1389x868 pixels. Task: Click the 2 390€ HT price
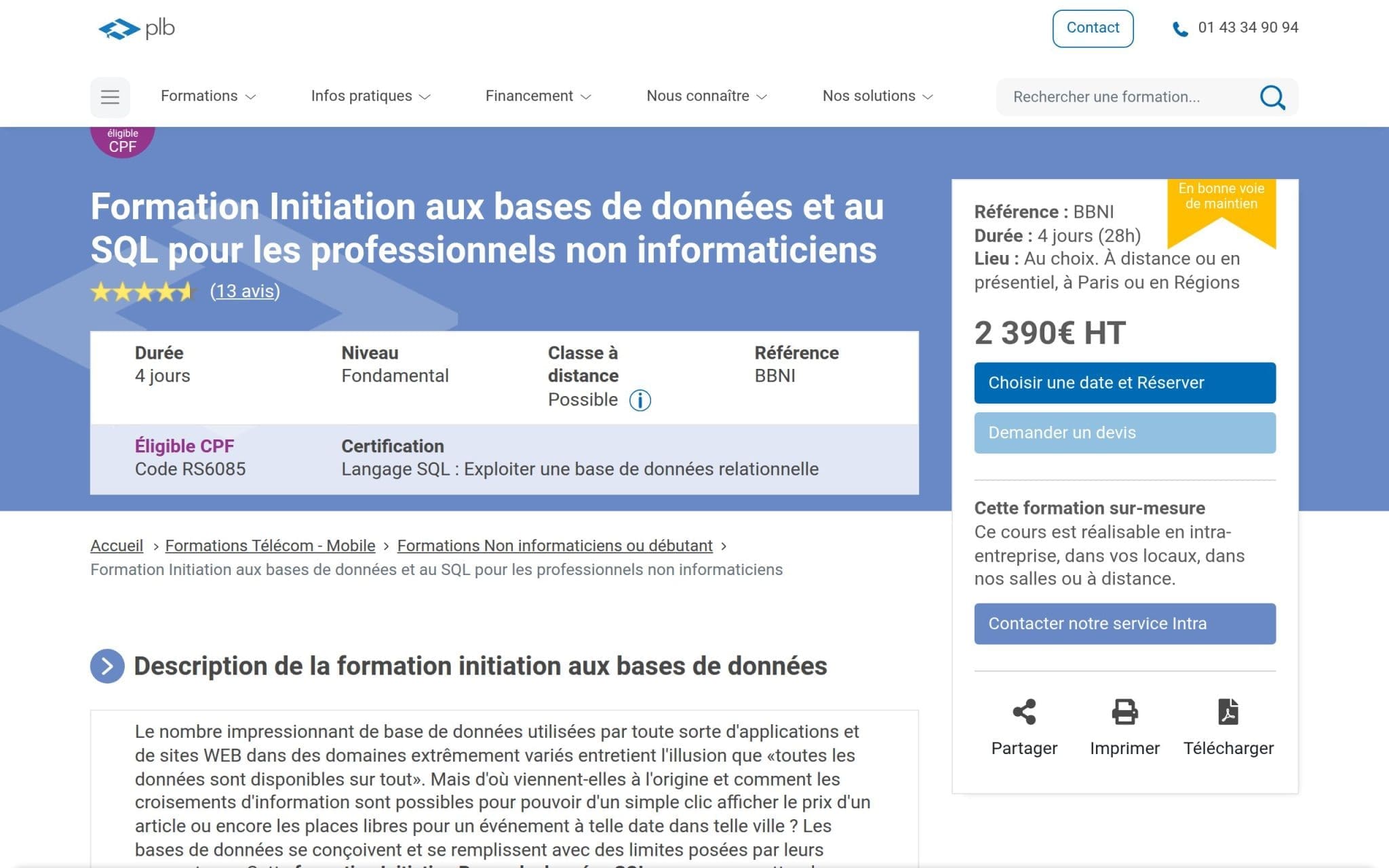pyautogui.click(x=1050, y=333)
